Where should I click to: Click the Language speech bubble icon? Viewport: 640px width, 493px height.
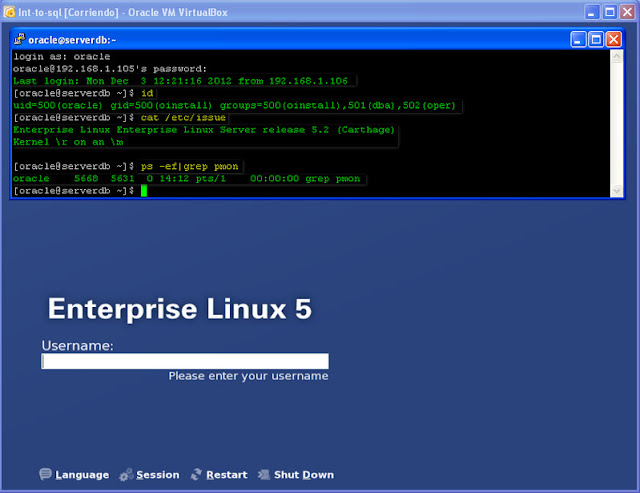pos(45,474)
